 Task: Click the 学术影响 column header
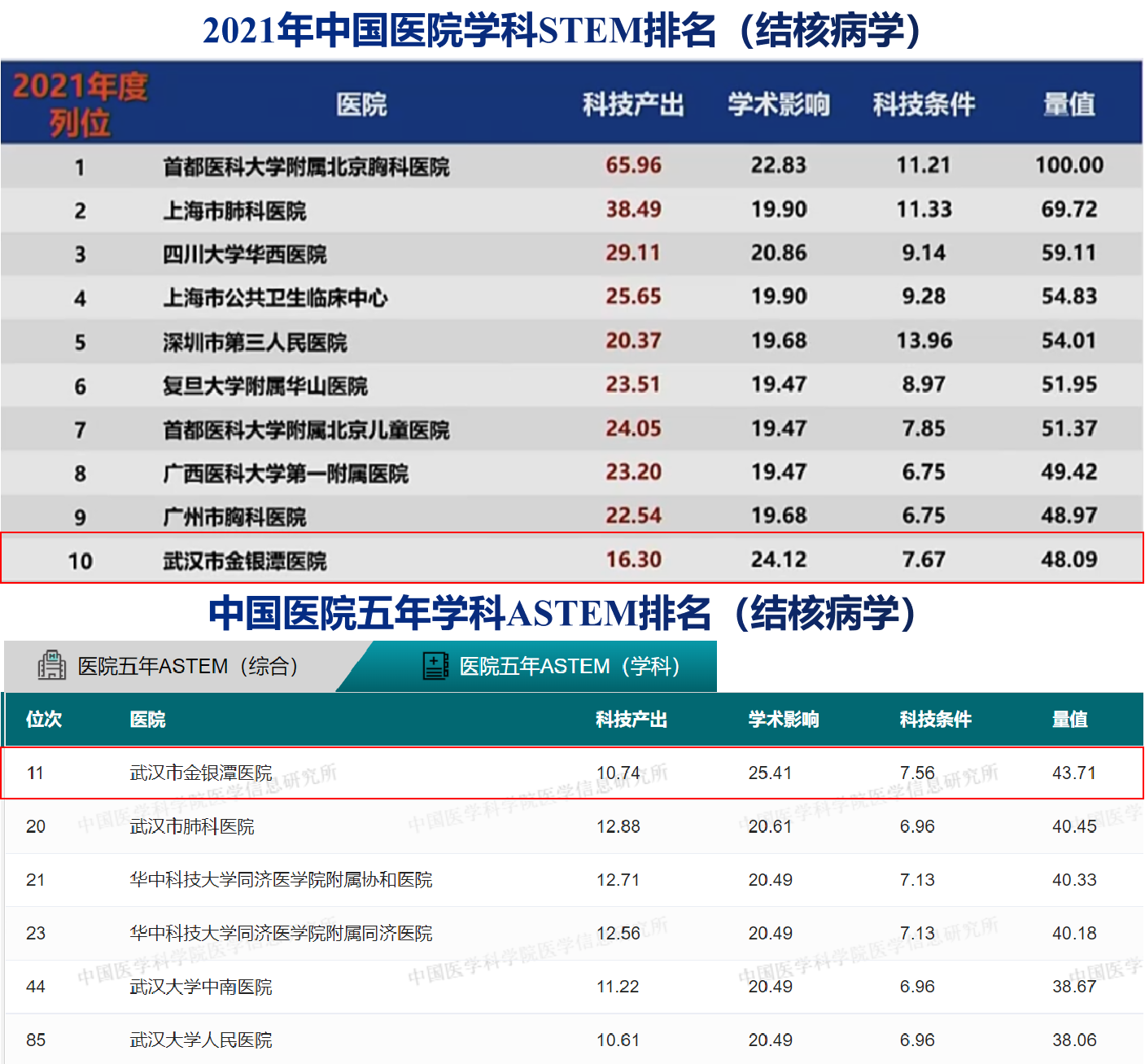point(778,103)
